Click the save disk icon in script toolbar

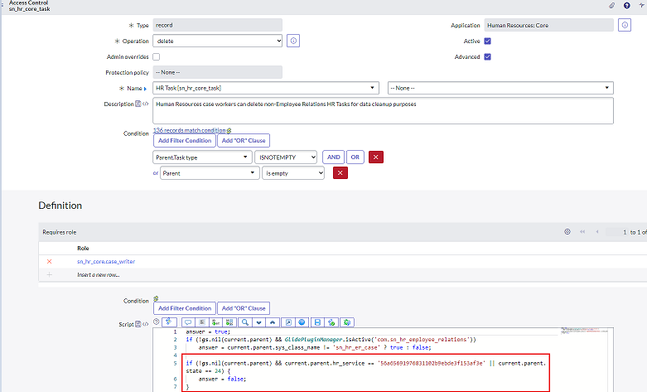[317, 322]
